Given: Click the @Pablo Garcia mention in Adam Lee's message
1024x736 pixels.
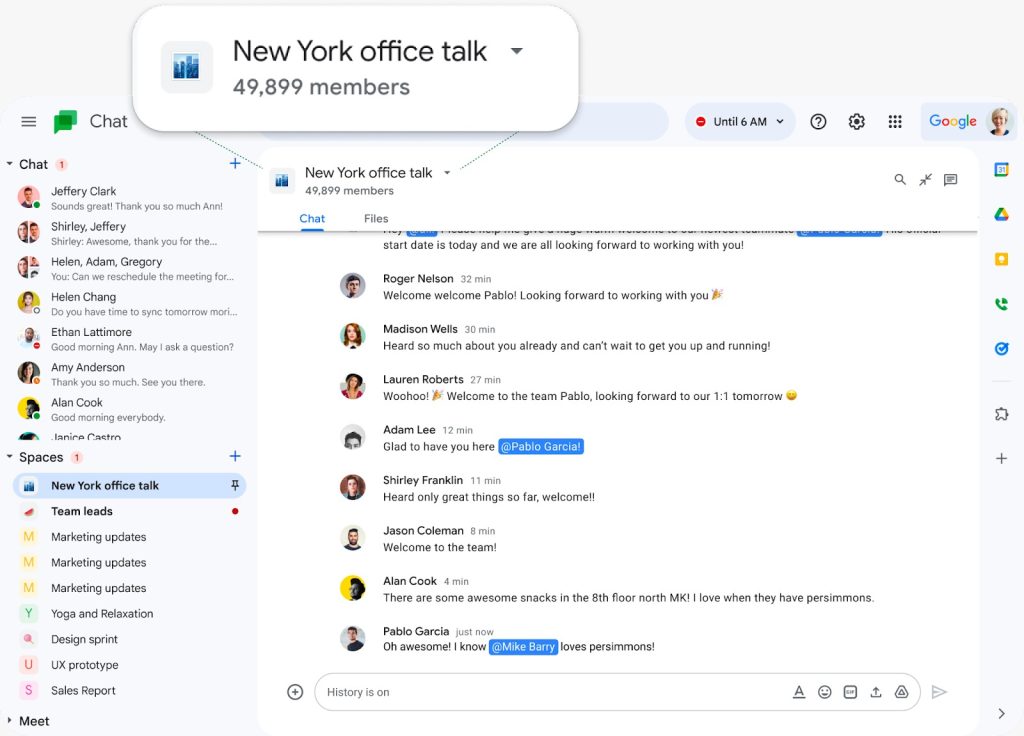Looking at the screenshot, I should pyautogui.click(x=541, y=447).
